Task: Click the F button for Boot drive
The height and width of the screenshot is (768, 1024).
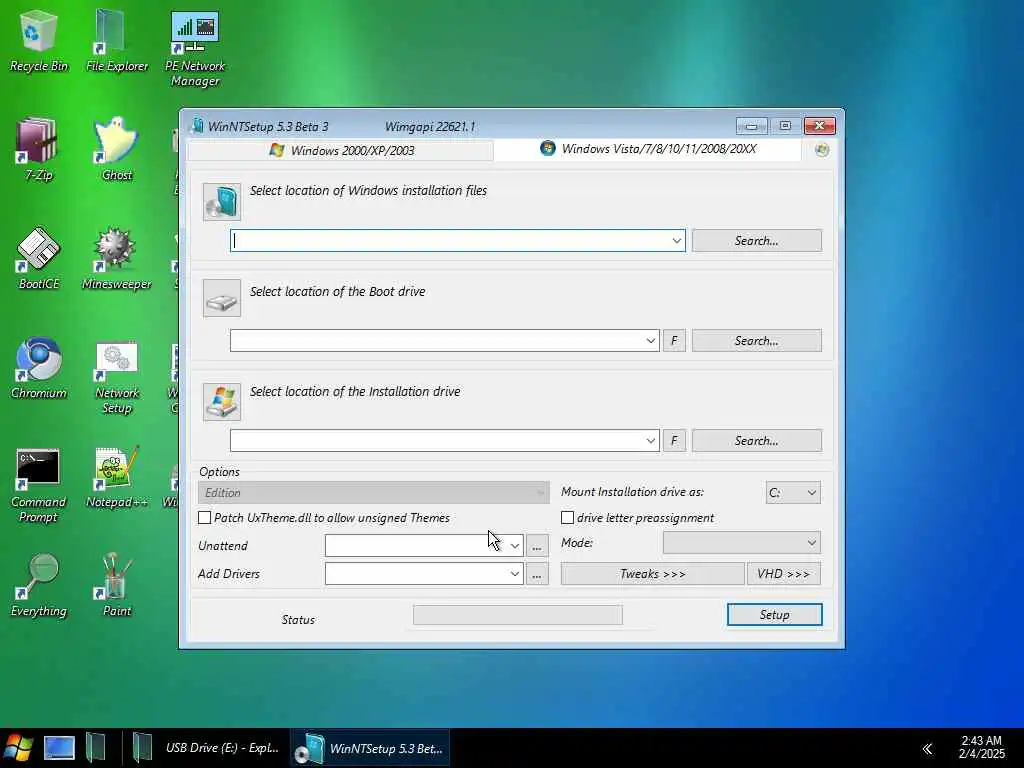Action: (674, 341)
